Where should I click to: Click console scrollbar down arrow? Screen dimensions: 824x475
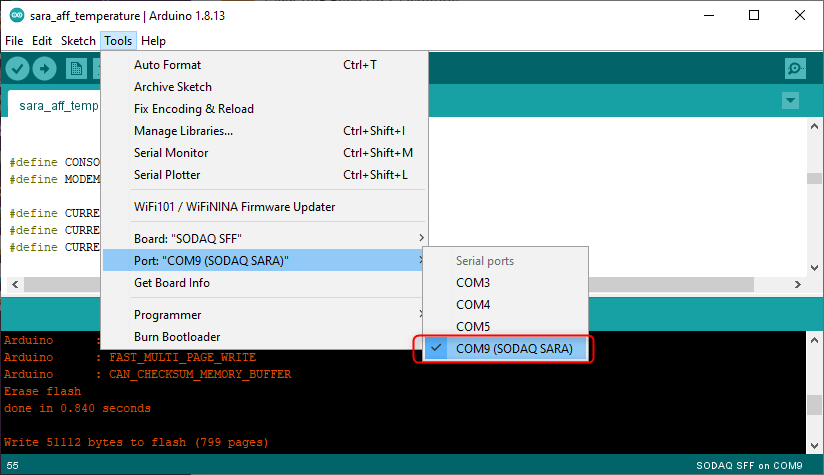coord(814,446)
